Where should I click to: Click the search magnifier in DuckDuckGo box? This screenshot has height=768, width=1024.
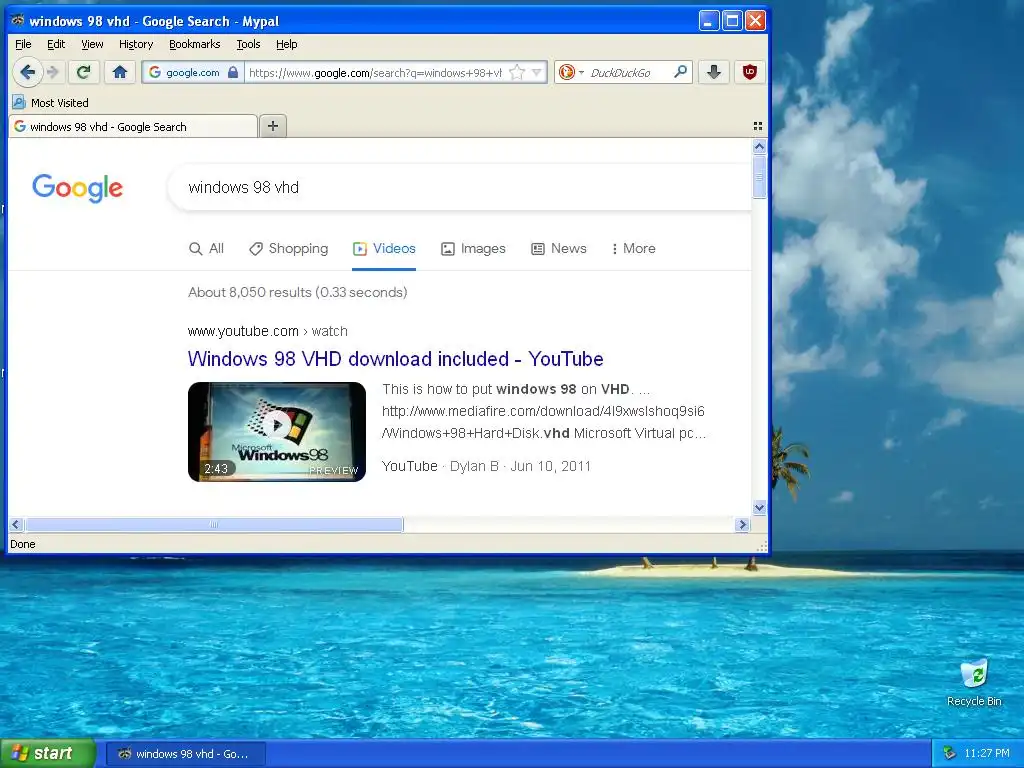pyautogui.click(x=680, y=72)
